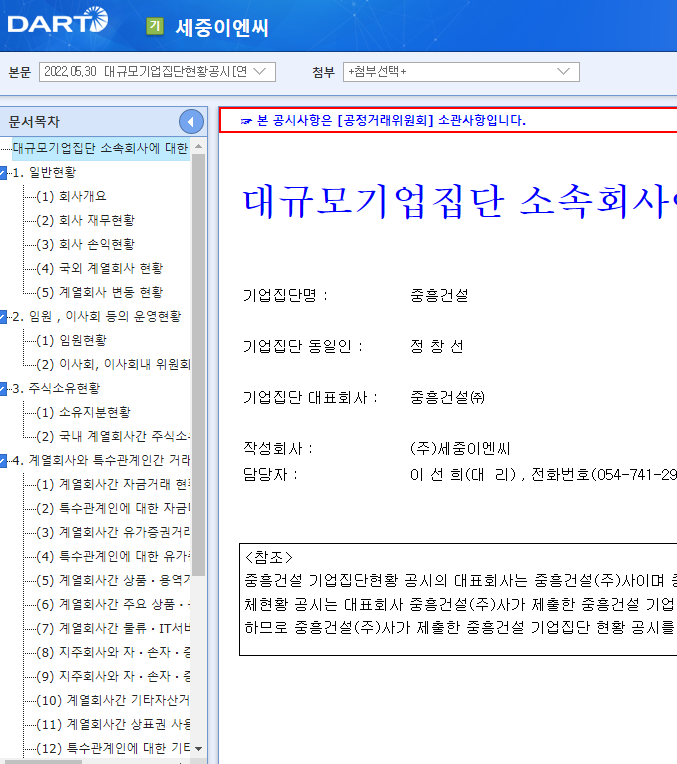This screenshot has height=764, width=677.
Task: Open (4) 특수관계인에 대한 유가 section
Action: point(113,556)
